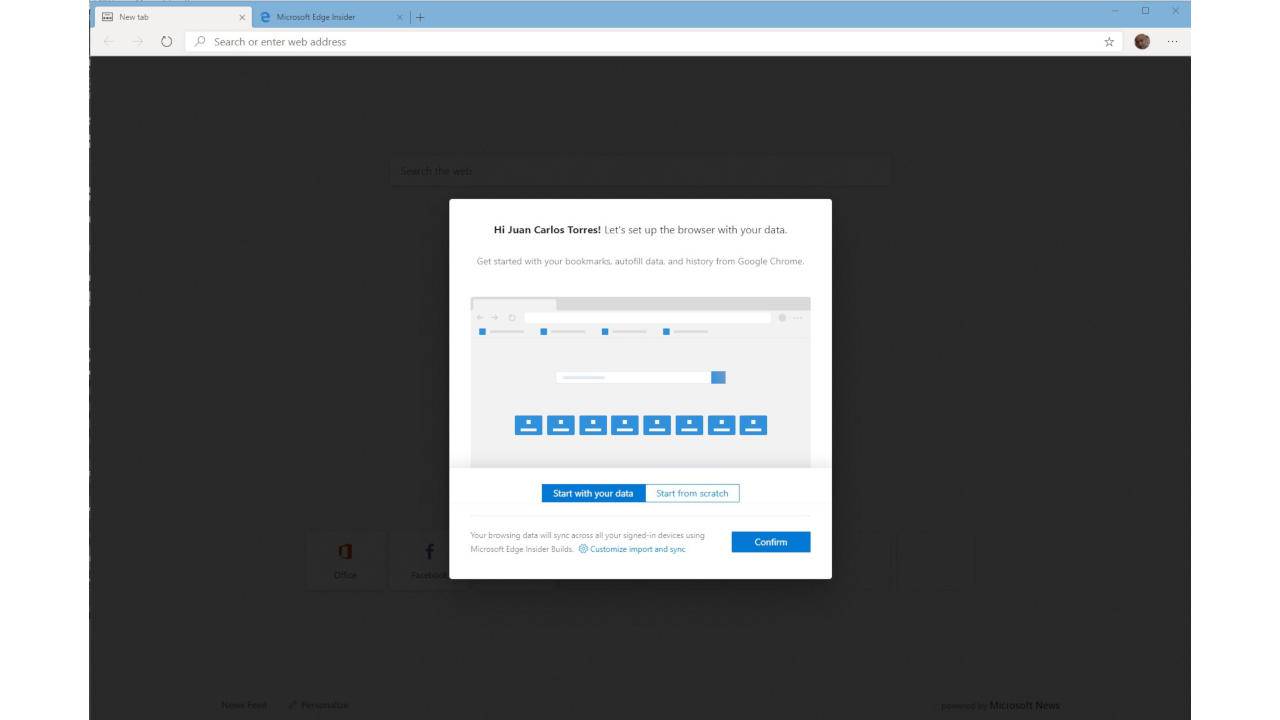
Task: Open the Office quick link tile
Action: click(x=345, y=560)
